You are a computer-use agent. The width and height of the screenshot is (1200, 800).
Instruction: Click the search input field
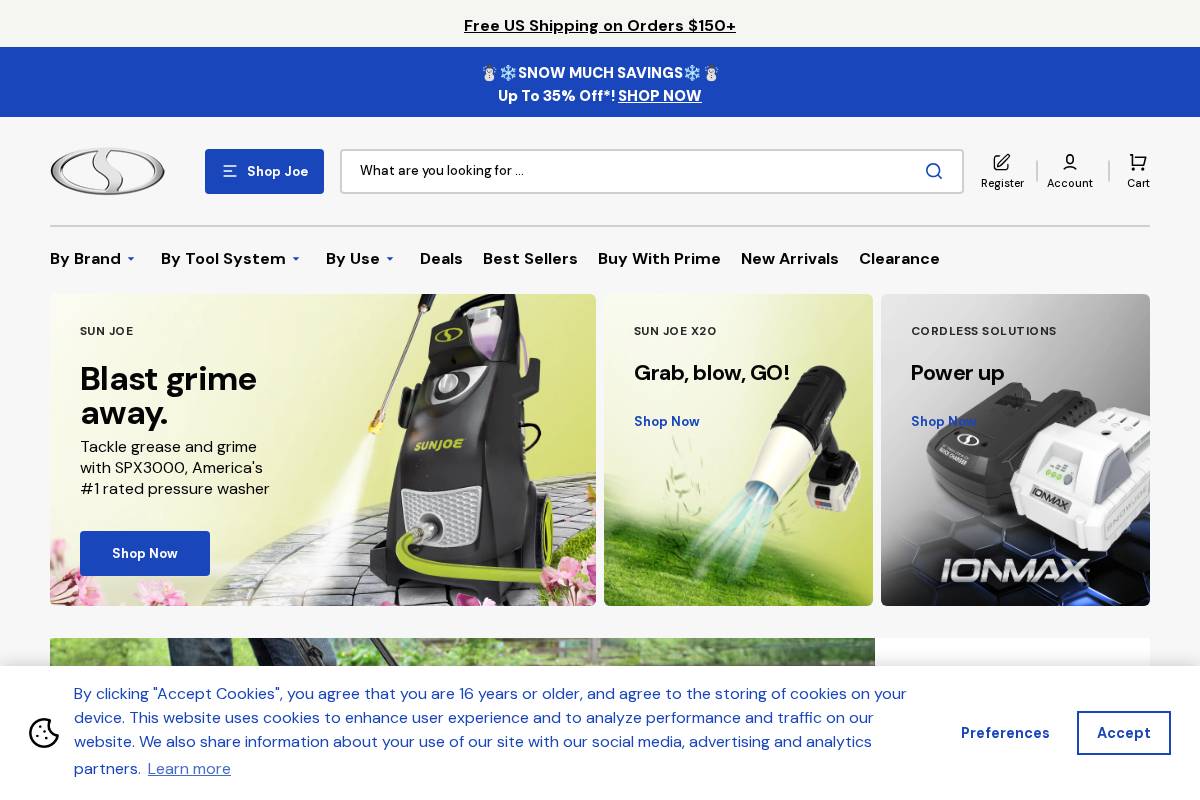tap(620, 171)
